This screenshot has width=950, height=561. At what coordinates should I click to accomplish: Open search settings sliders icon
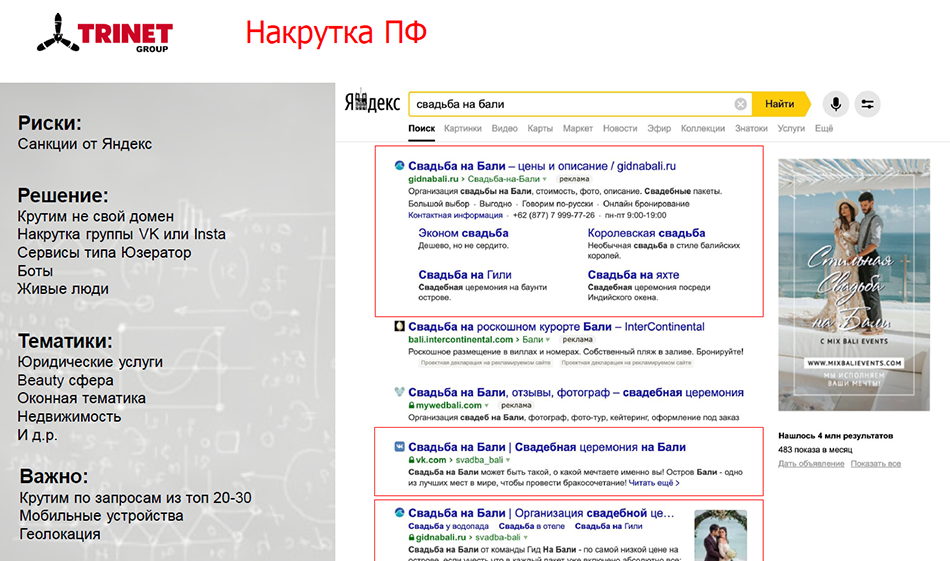[868, 104]
